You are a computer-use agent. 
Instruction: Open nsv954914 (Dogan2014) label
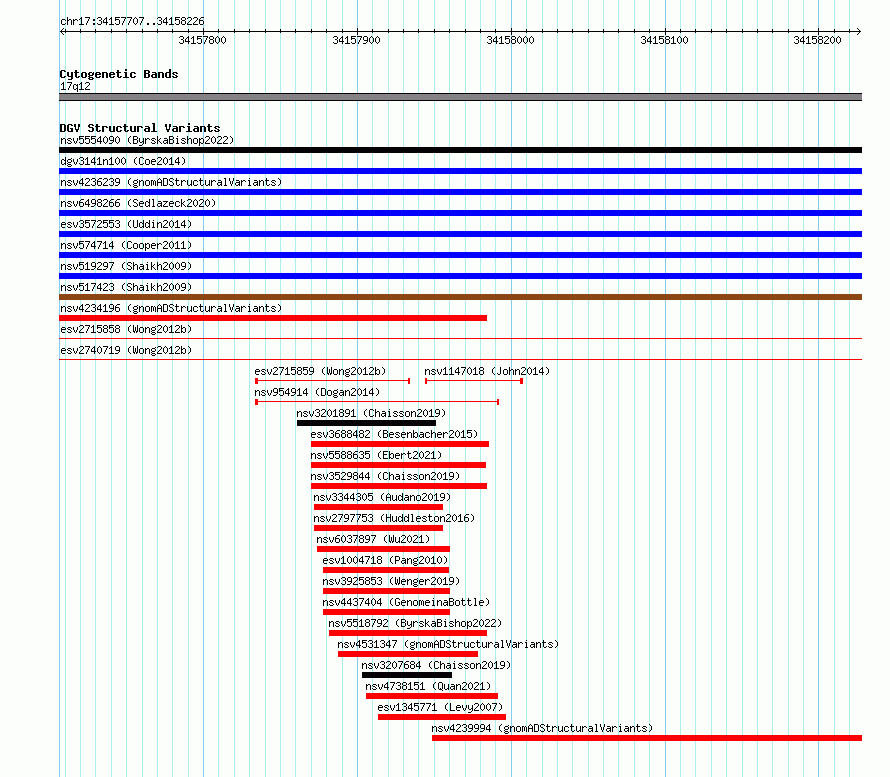click(x=317, y=392)
